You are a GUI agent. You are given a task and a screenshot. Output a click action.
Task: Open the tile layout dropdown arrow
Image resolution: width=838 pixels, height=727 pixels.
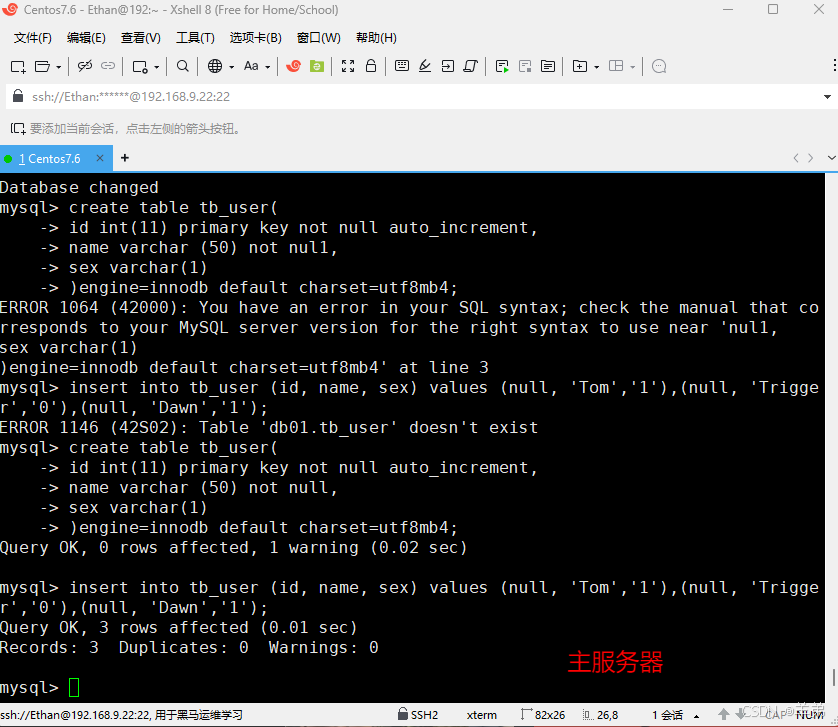[x=632, y=66]
